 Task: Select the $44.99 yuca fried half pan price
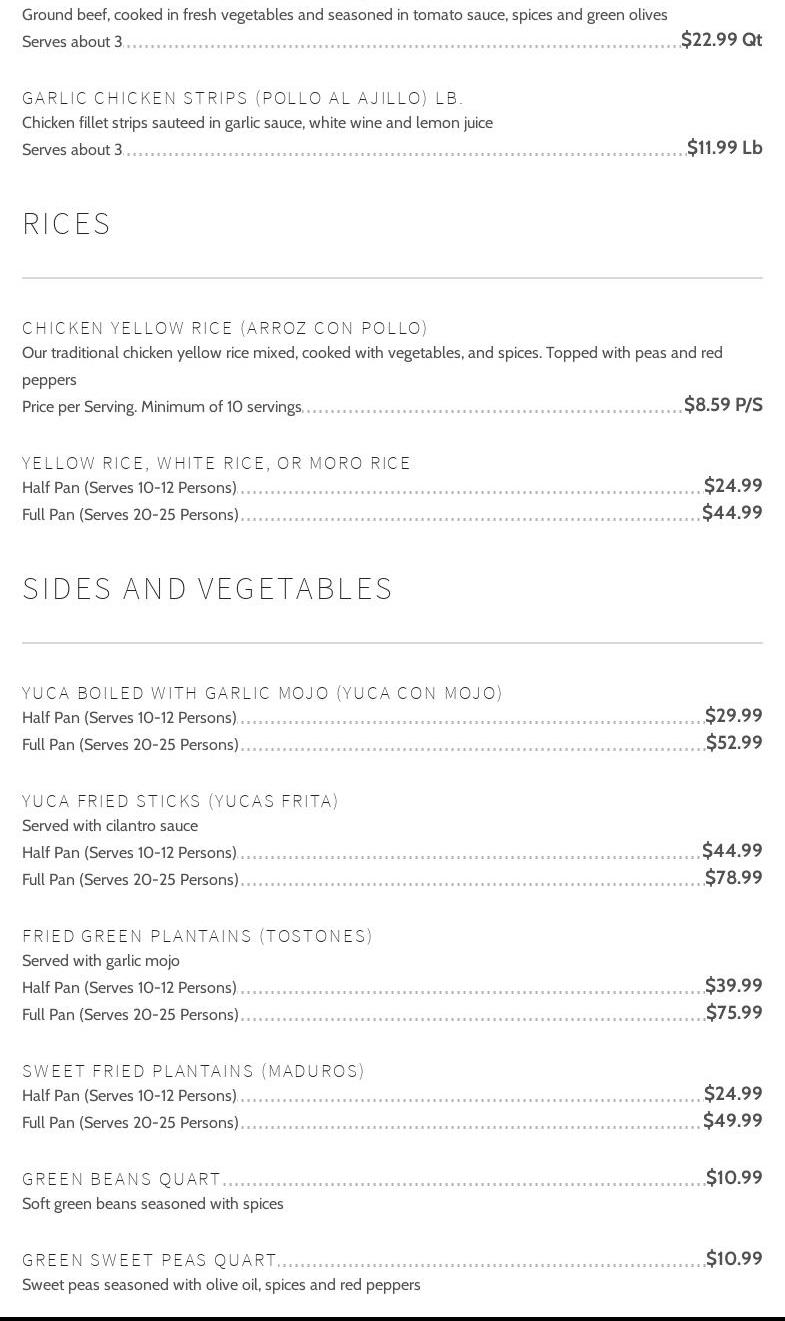[732, 851]
